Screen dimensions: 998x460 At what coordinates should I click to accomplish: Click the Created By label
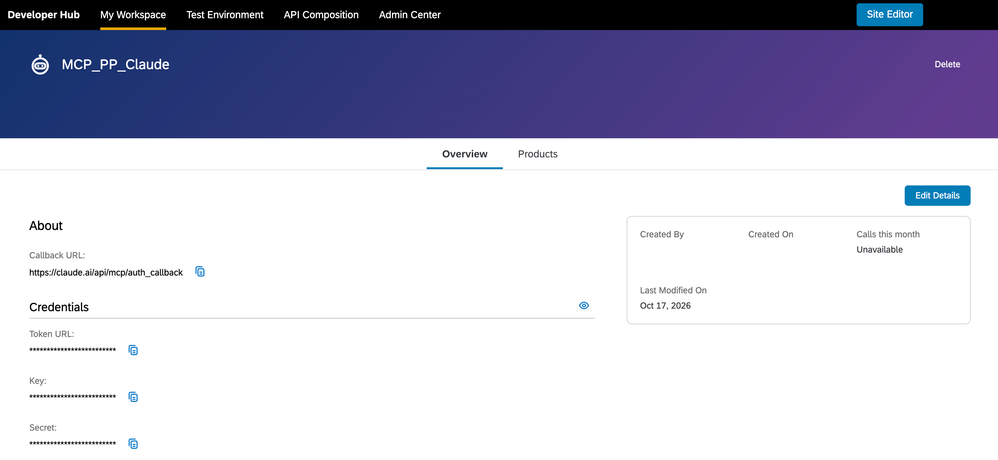click(x=662, y=234)
